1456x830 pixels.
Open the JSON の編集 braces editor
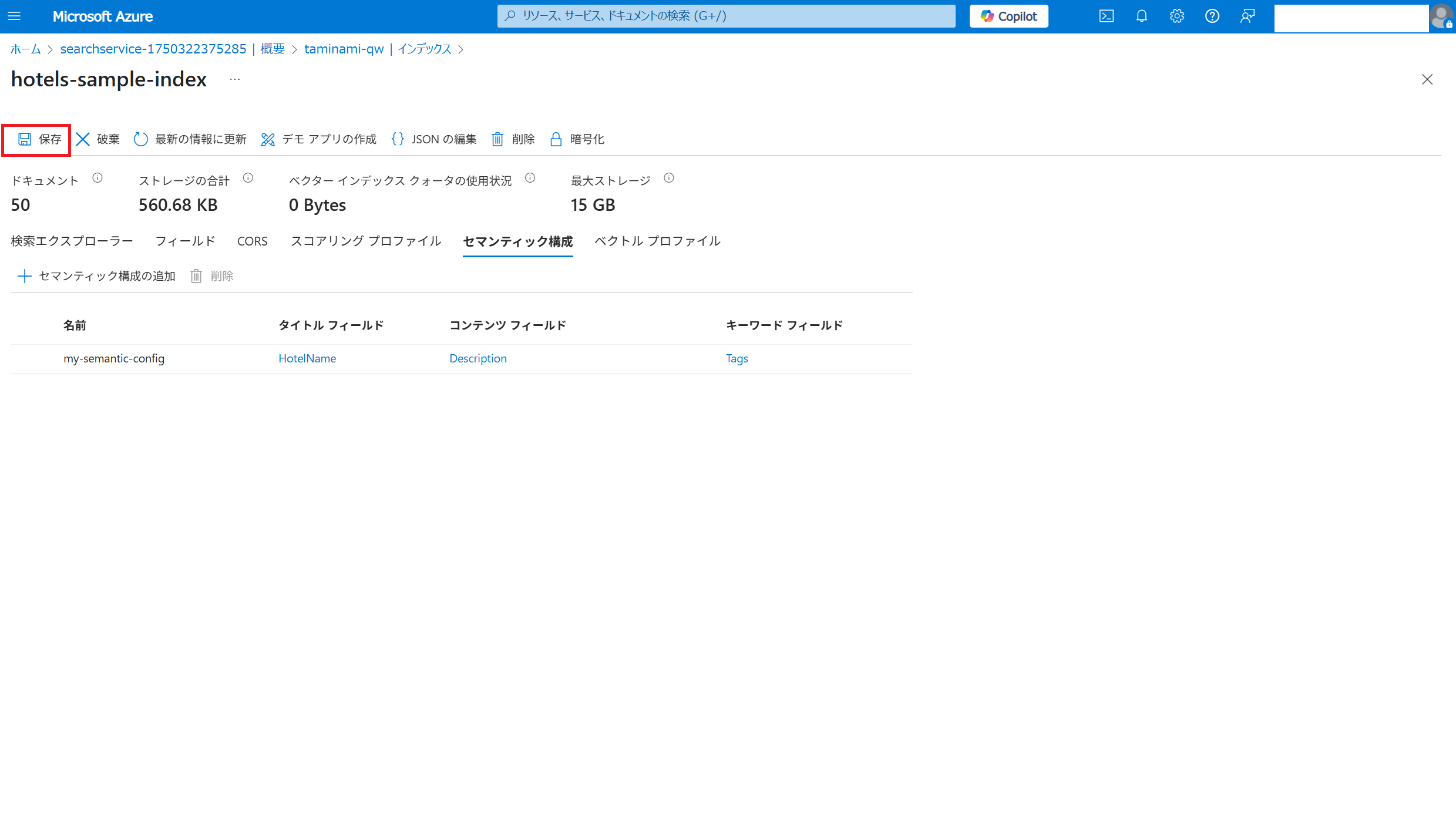tap(398, 139)
